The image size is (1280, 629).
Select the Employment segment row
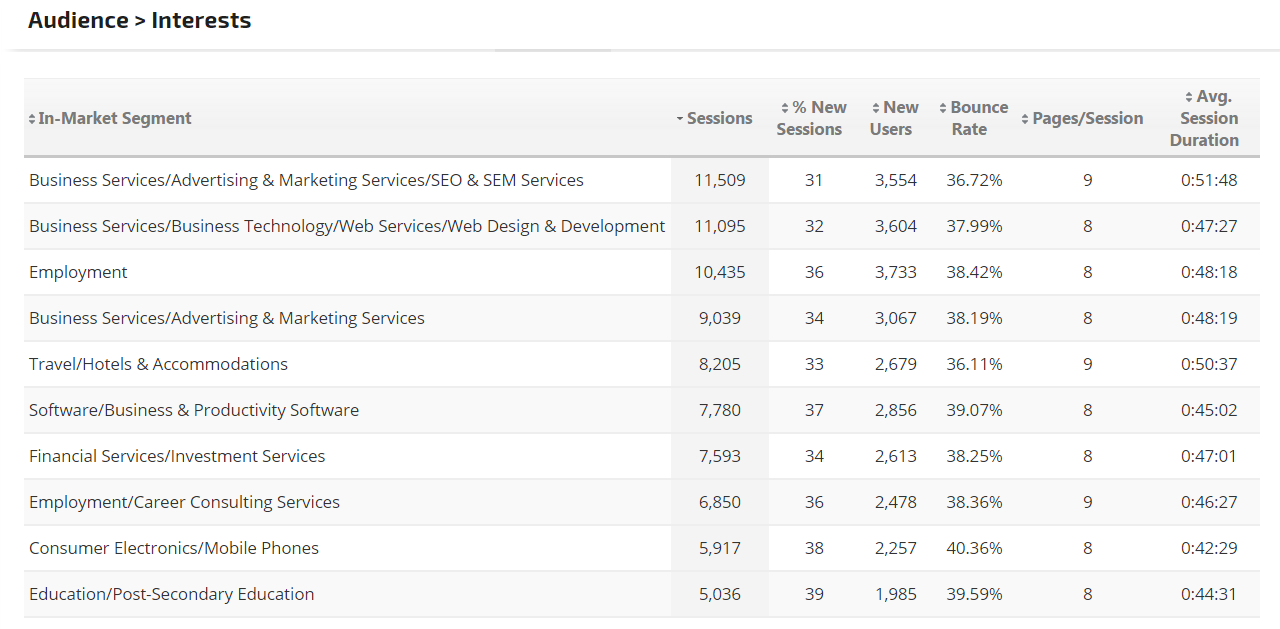[78, 272]
